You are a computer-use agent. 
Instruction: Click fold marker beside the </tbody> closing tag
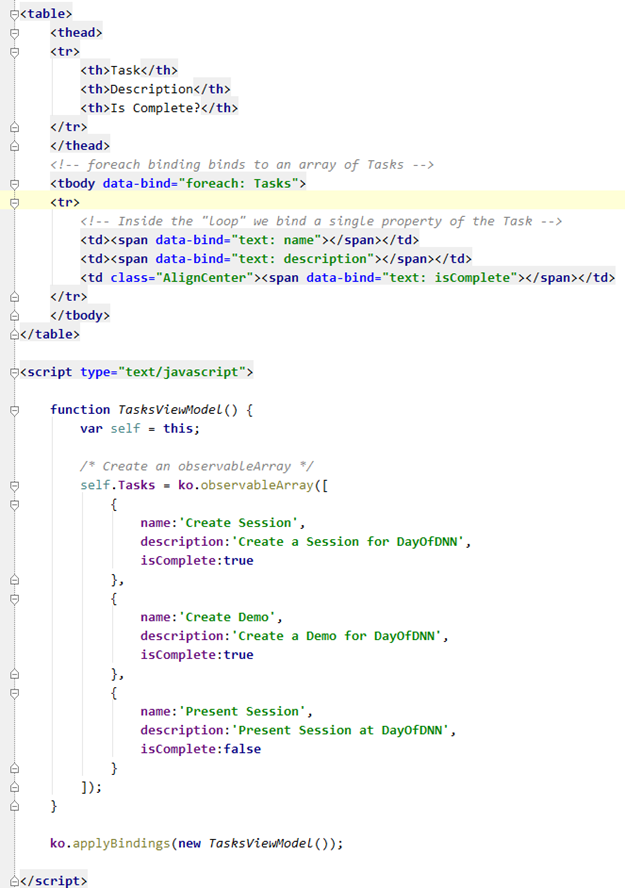tap(15, 315)
